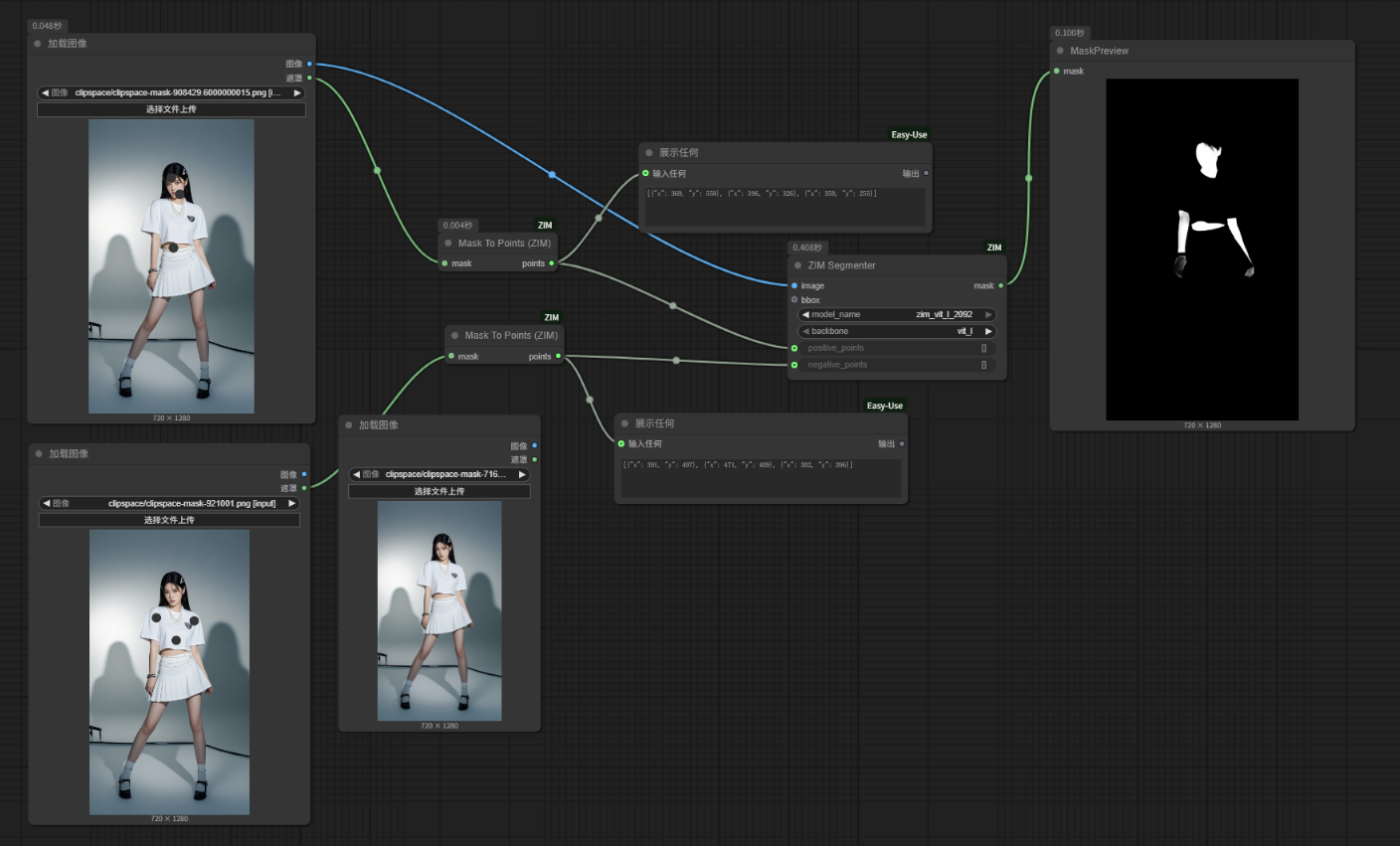Click 选择文件上传 button in the middle 加载图像 node
1400x846 pixels.
point(438,491)
